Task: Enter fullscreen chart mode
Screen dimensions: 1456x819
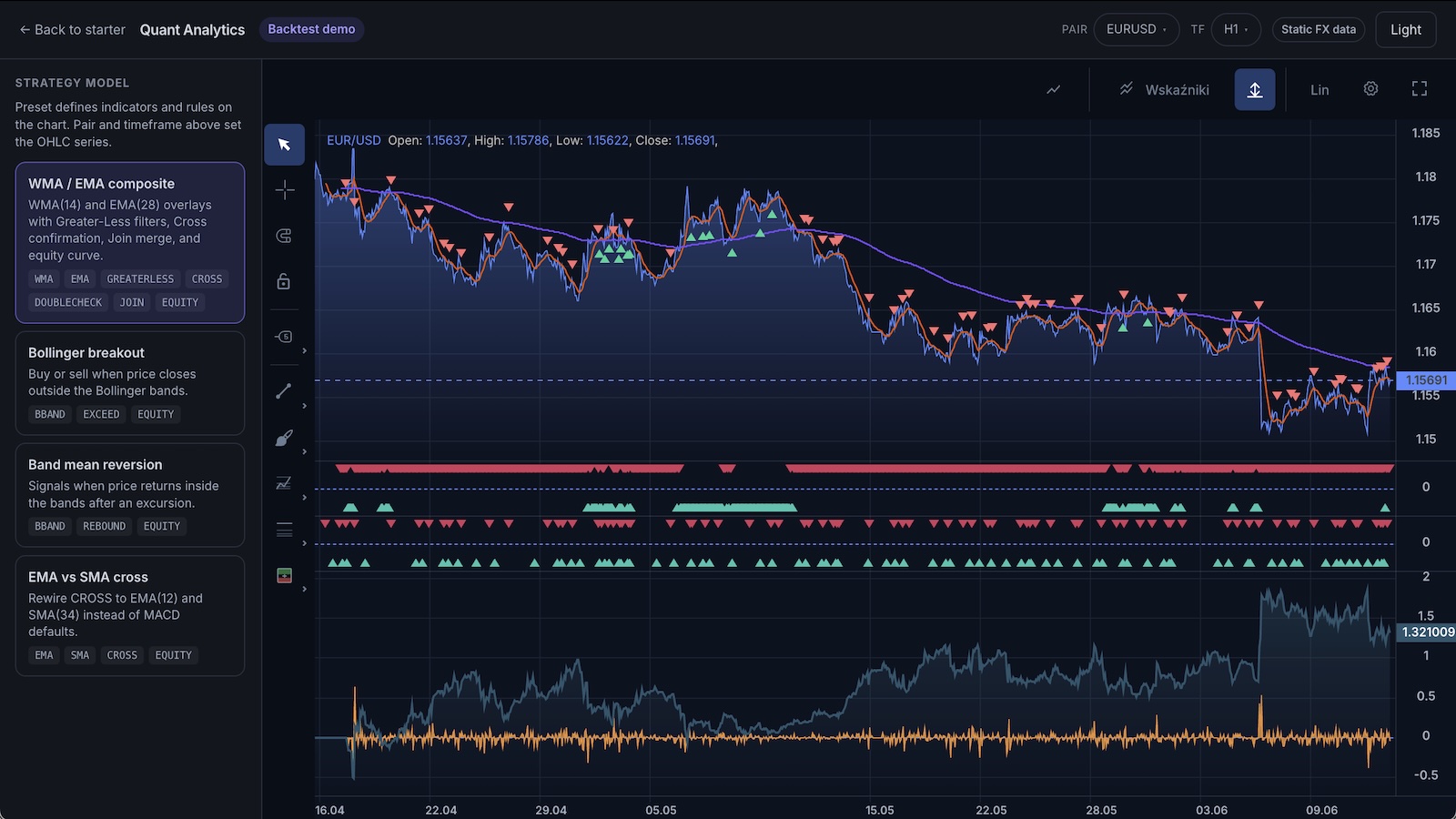Action: [1420, 89]
